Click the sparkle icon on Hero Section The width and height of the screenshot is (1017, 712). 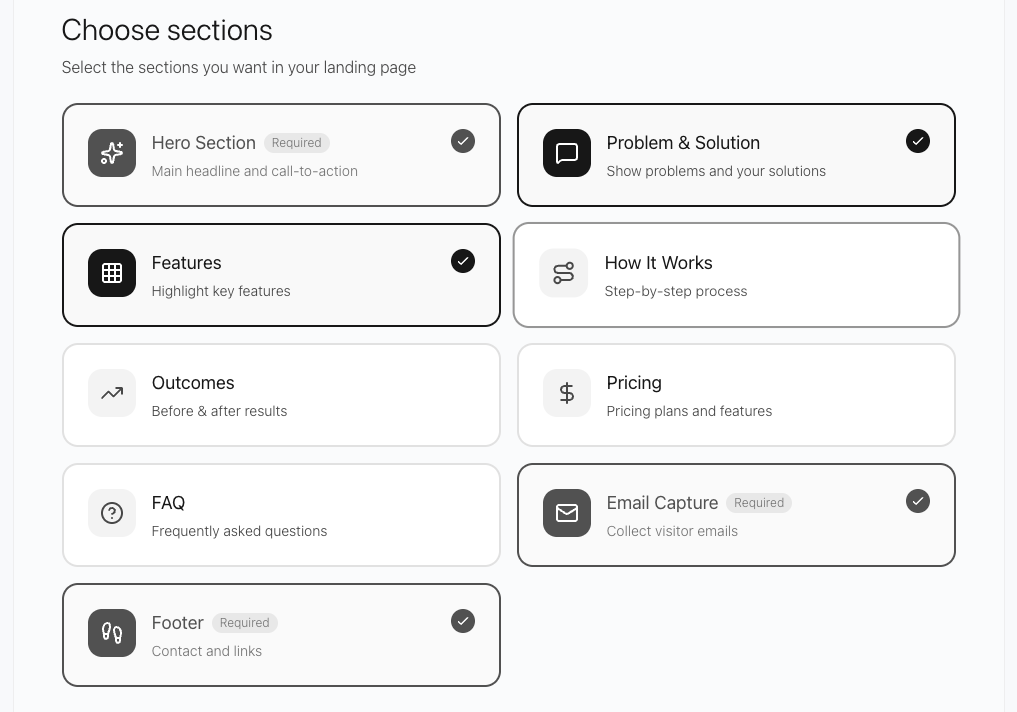tap(111, 153)
